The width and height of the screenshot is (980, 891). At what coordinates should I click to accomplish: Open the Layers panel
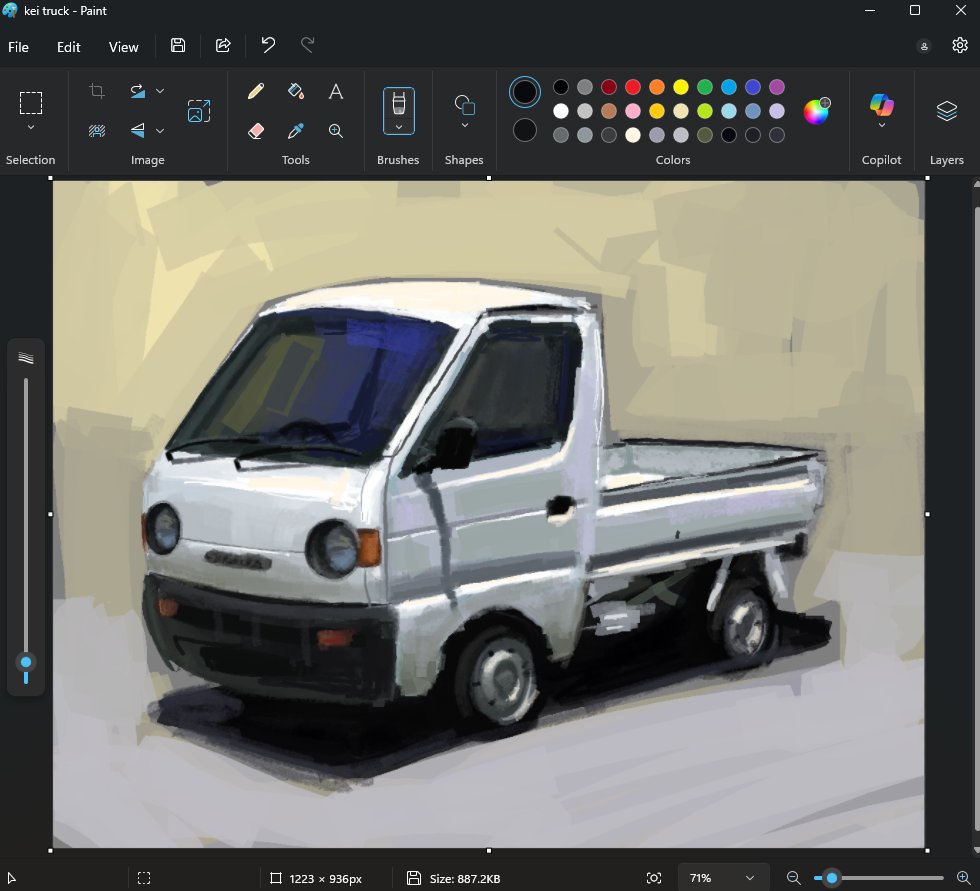click(947, 111)
